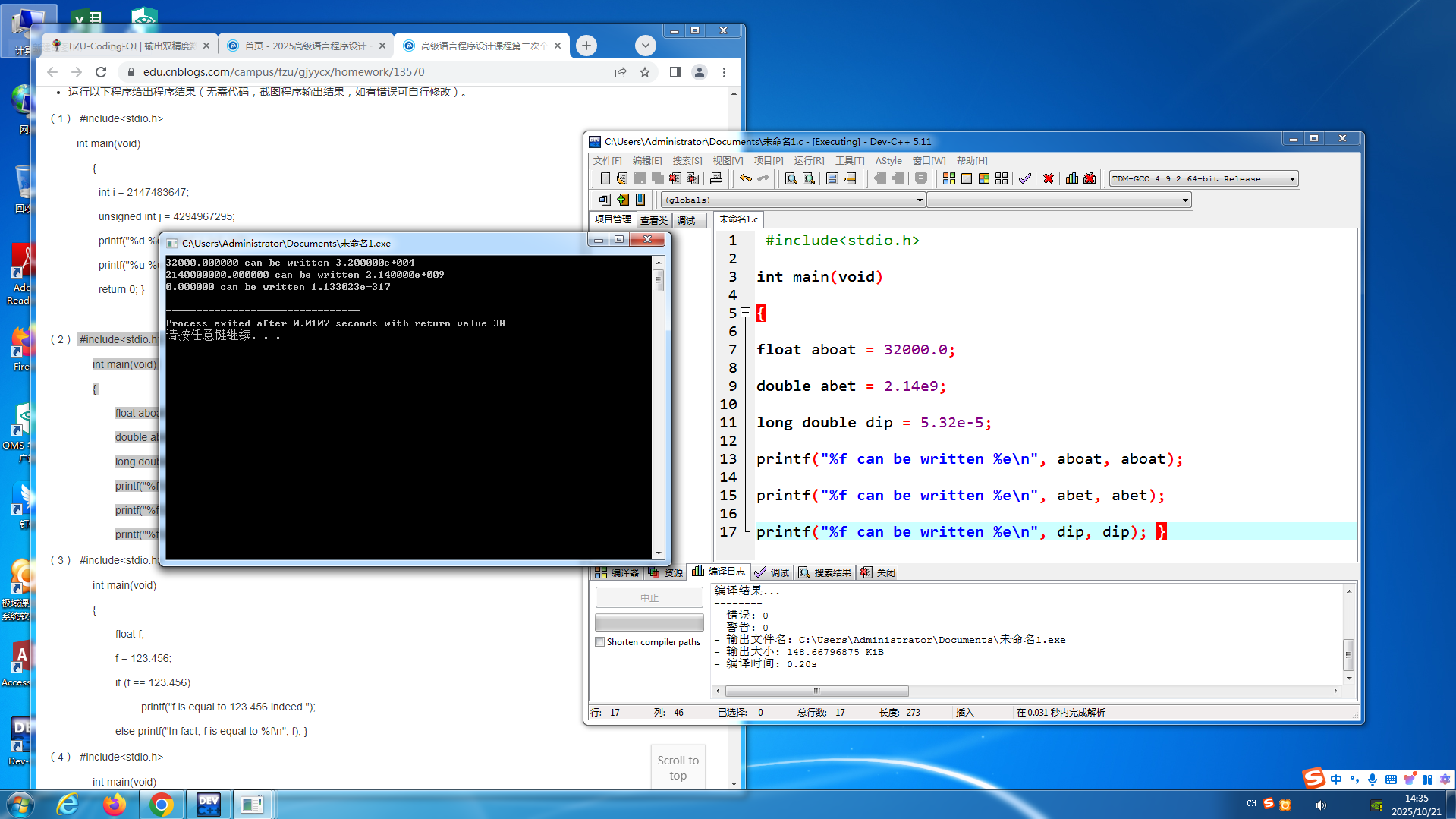Open the empty member function dropdown
The image size is (1456, 819).
(x=1059, y=200)
